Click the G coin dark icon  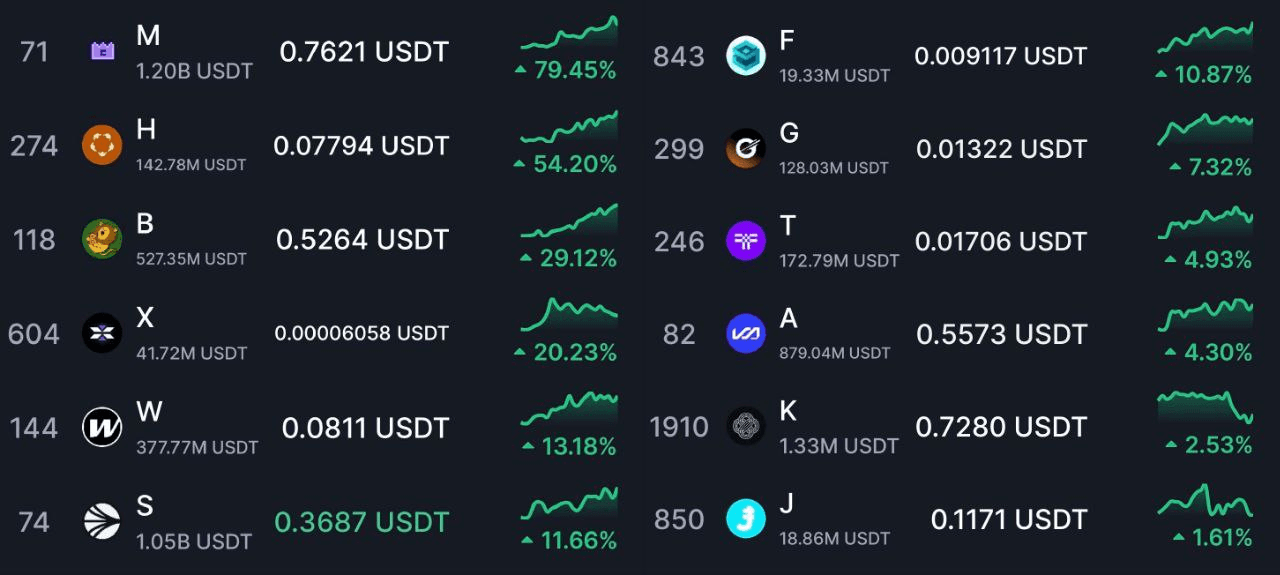tap(746, 148)
